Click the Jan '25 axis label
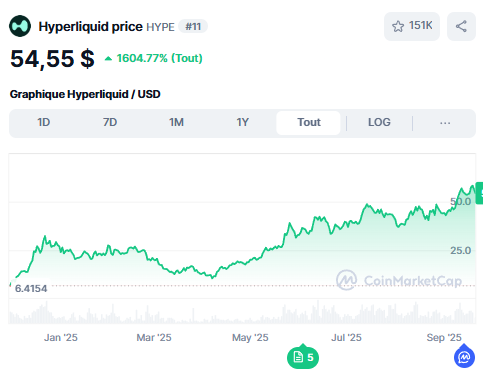 point(61,337)
